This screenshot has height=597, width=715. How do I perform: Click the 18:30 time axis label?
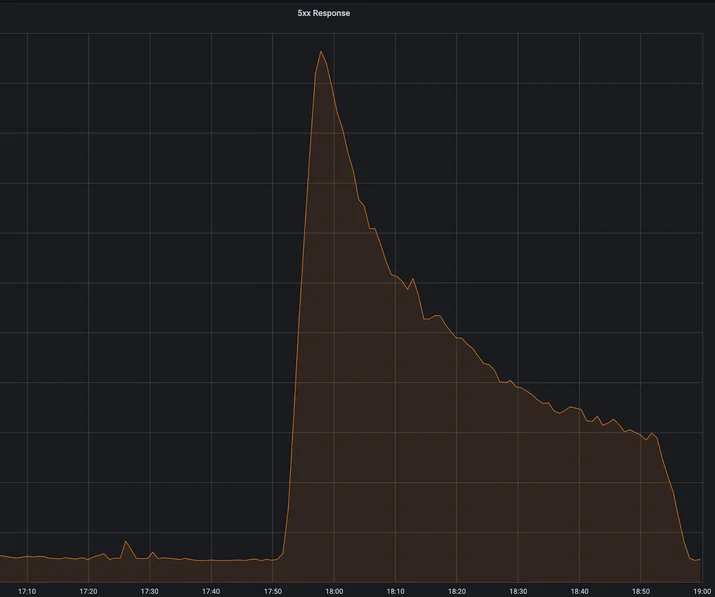click(x=518, y=592)
